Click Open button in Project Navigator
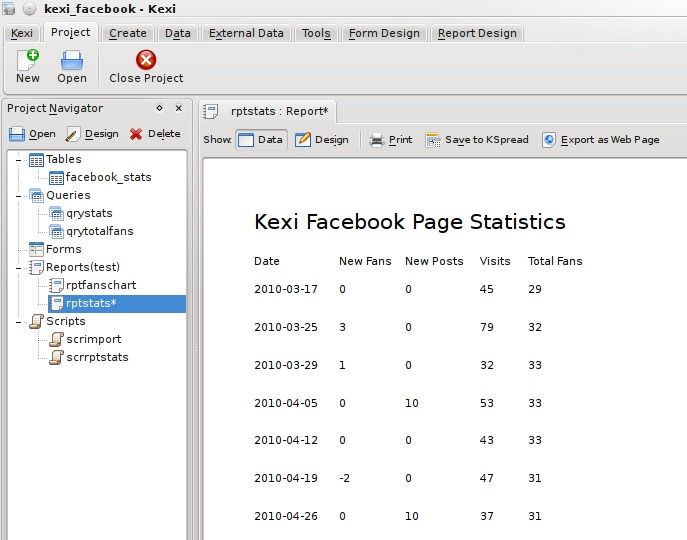The image size is (687, 540). tap(32, 134)
